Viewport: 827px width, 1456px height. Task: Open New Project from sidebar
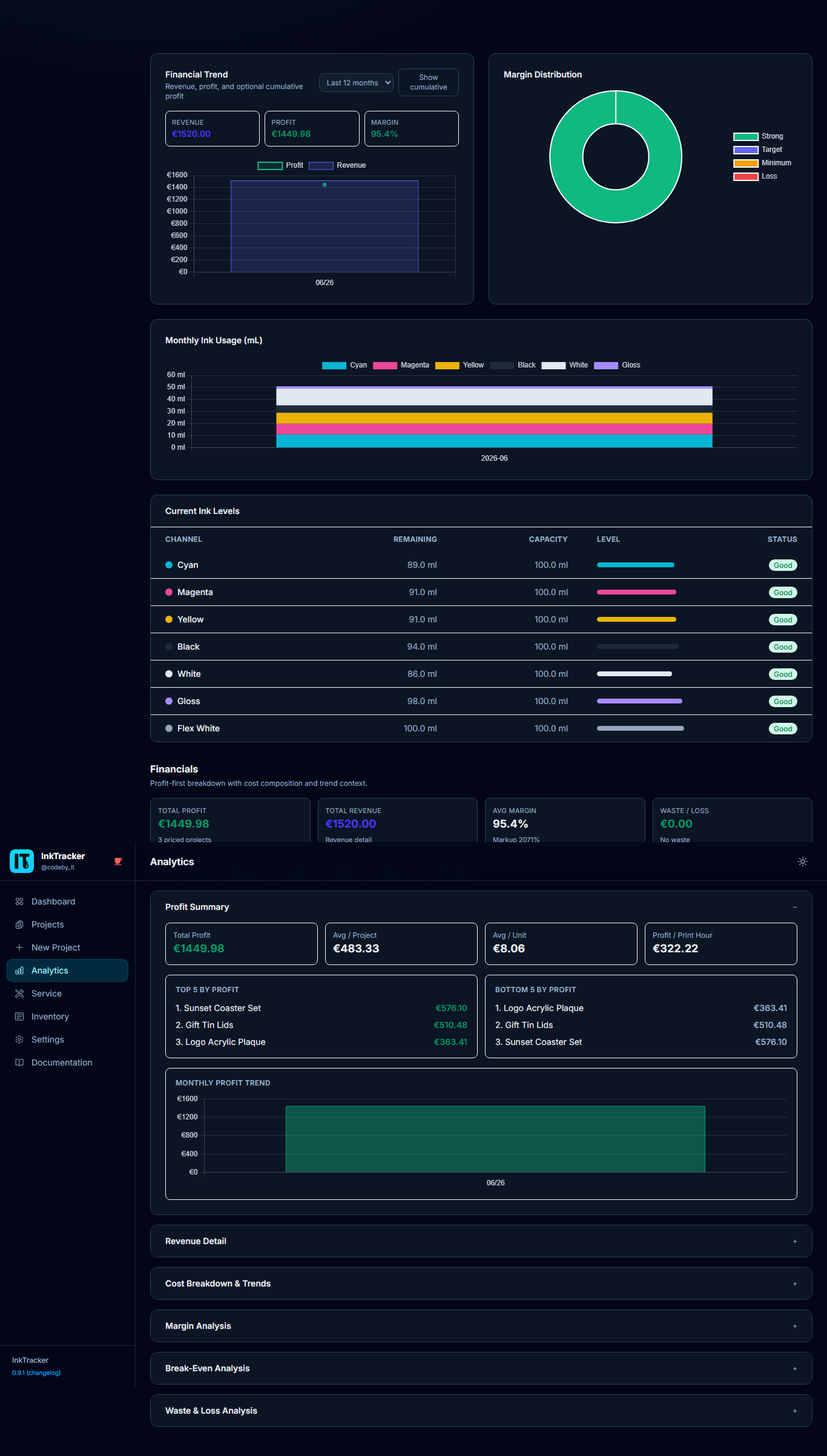67,947
